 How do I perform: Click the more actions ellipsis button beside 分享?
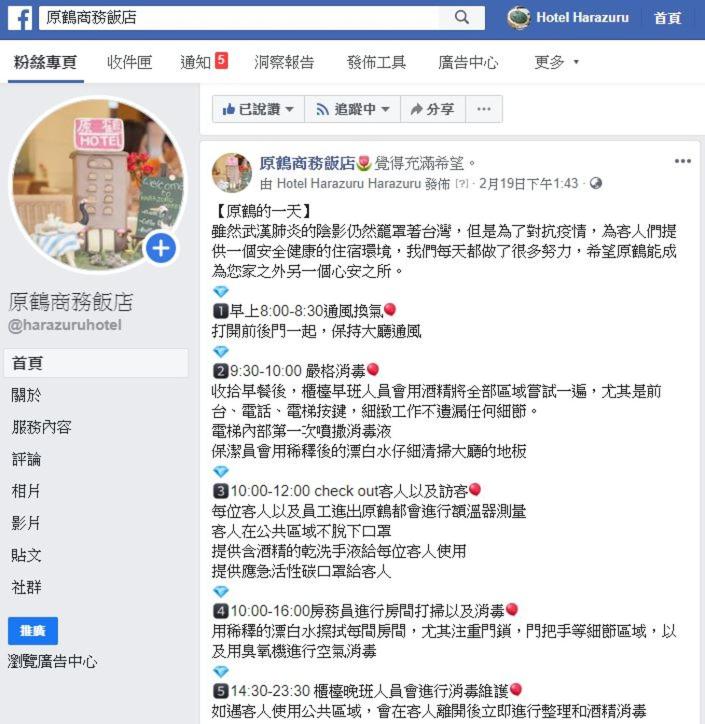(484, 109)
